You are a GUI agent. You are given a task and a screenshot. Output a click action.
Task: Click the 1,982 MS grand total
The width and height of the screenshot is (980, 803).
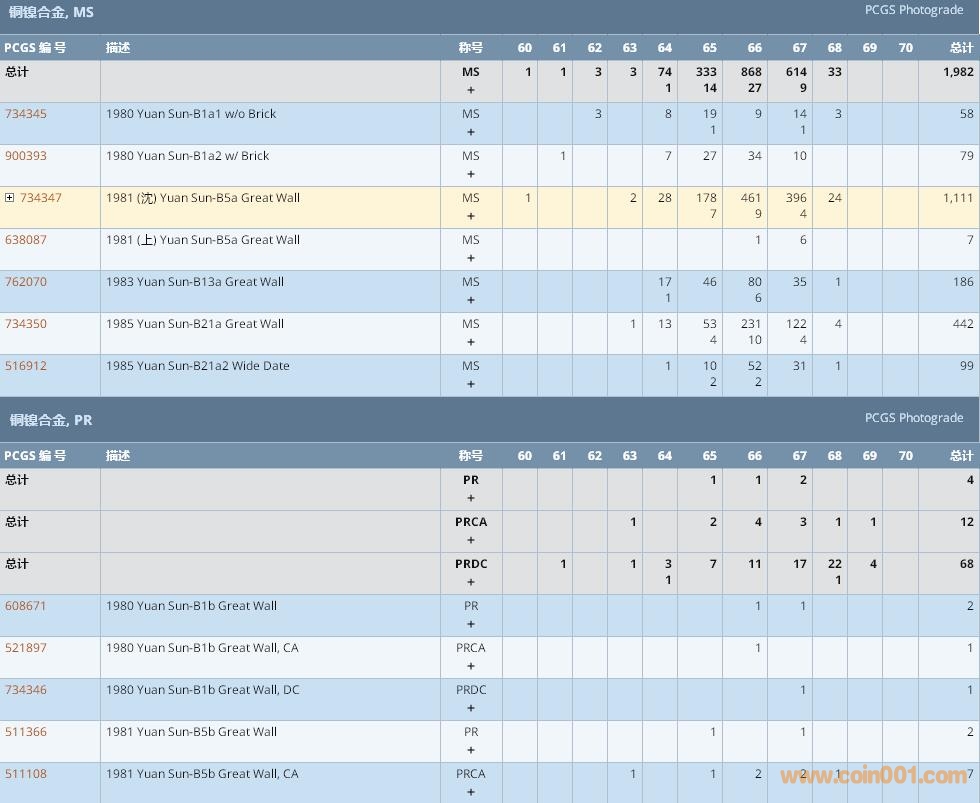(x=957, y=72)
